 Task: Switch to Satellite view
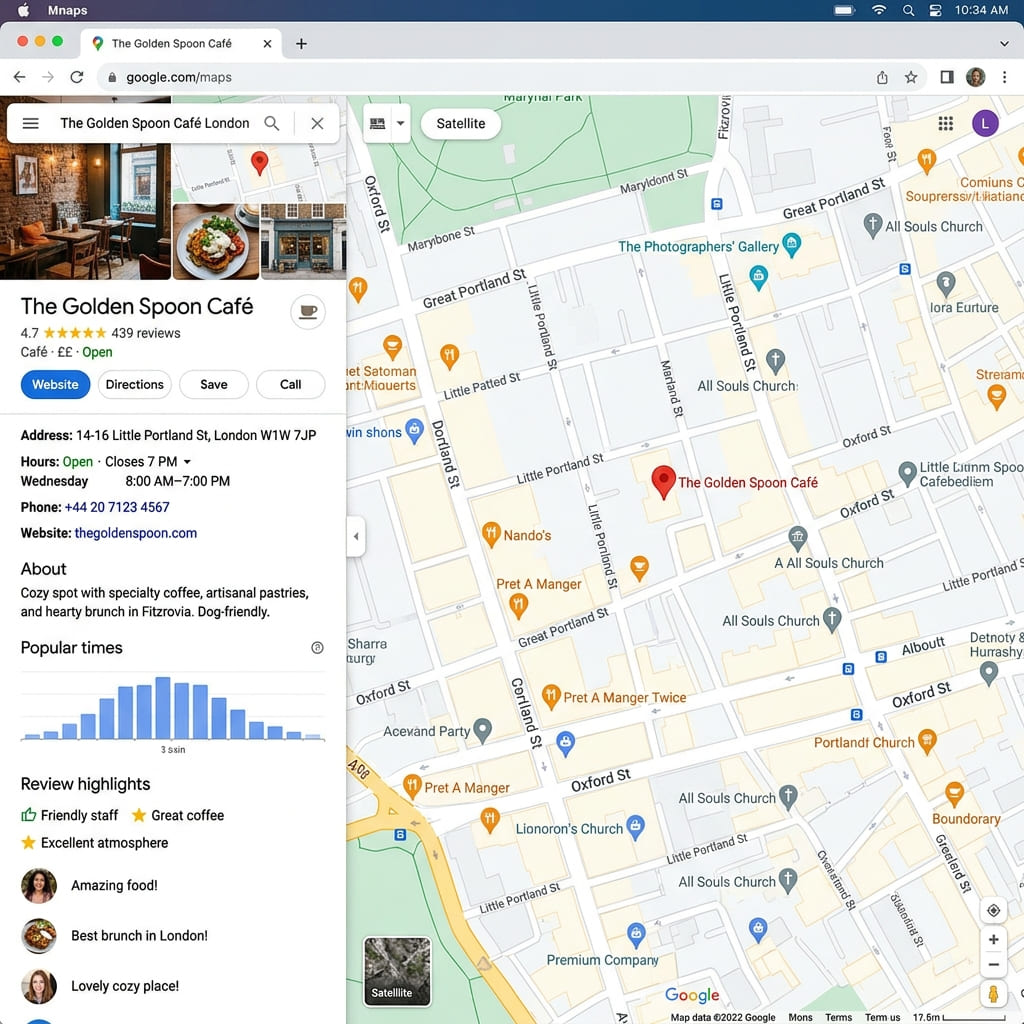tap(460, 124)
